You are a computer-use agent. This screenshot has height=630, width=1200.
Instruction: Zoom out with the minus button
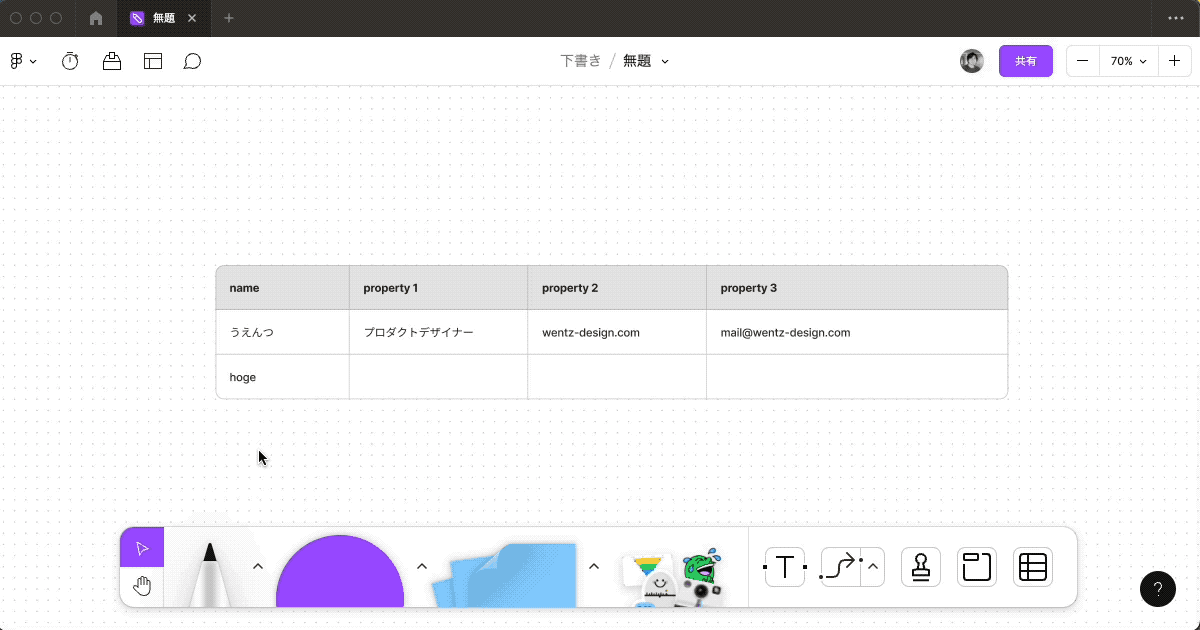tap(1083, 61)
